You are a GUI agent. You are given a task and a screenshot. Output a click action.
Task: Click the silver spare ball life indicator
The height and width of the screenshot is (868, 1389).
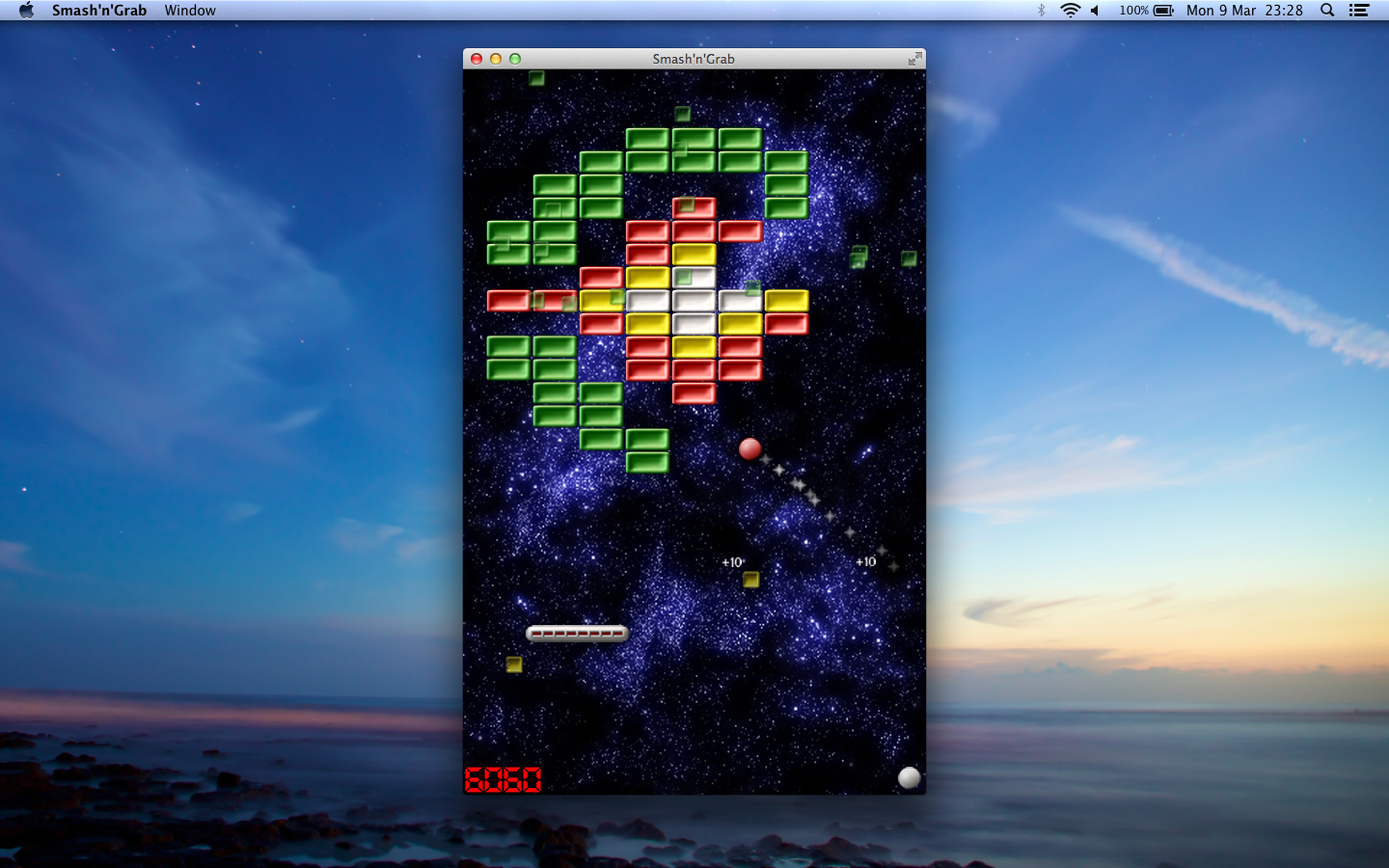pos(909,777)
